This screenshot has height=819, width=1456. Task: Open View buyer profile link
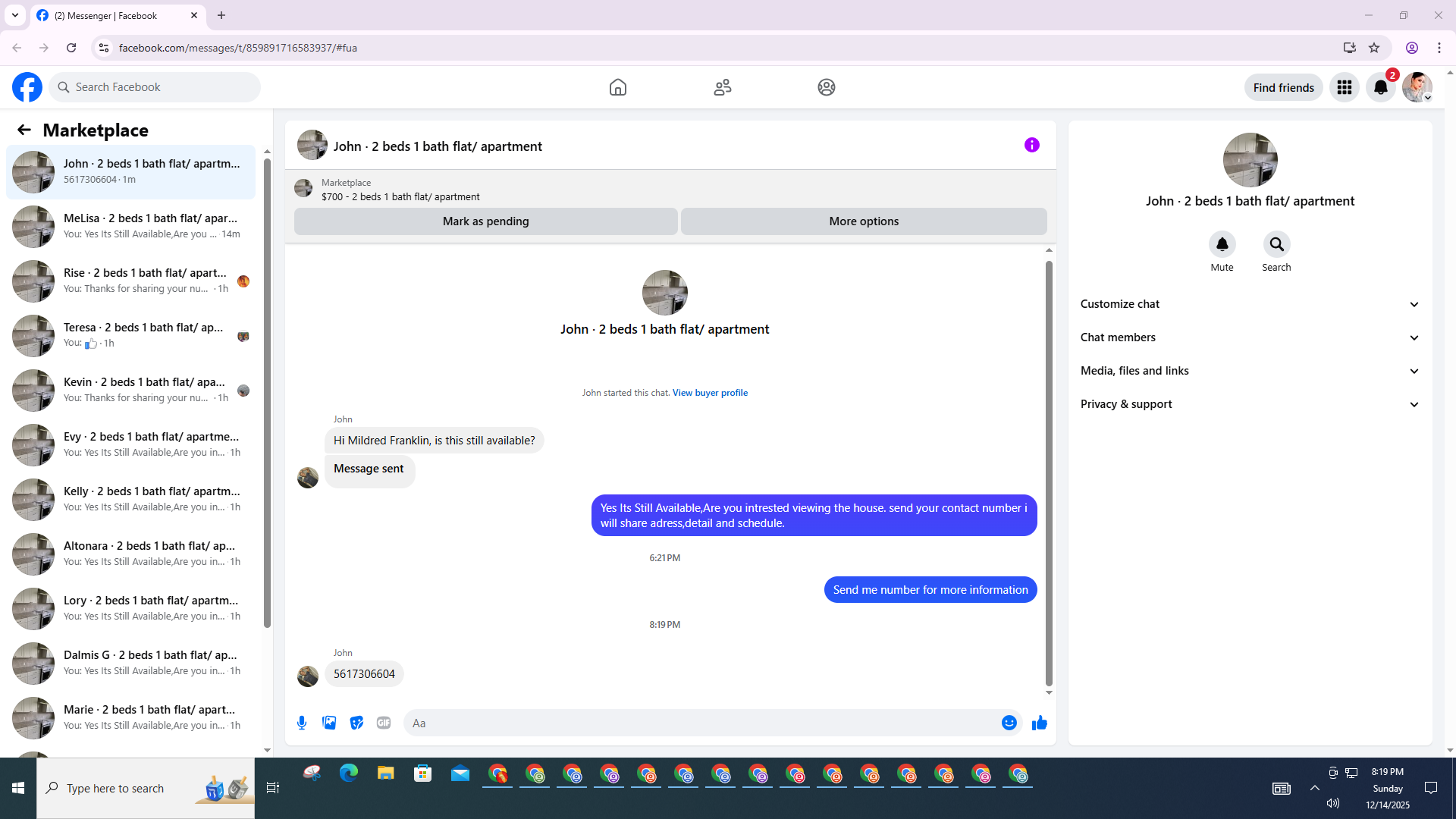click(x=710, y=393)
